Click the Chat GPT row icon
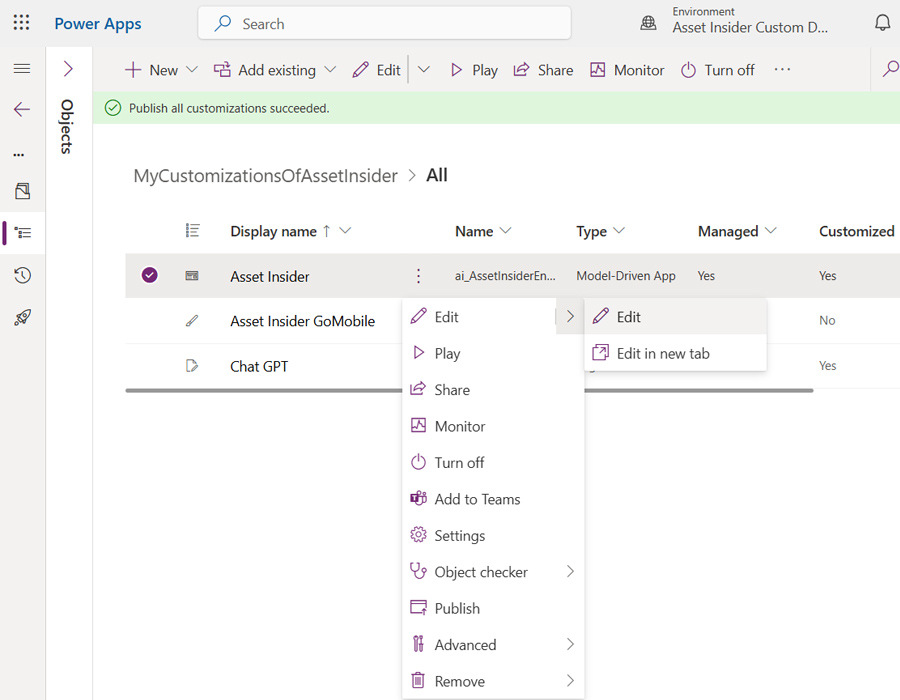Image resolution: width=900 pixels, height=700 pixels. (x=192, y=365)
